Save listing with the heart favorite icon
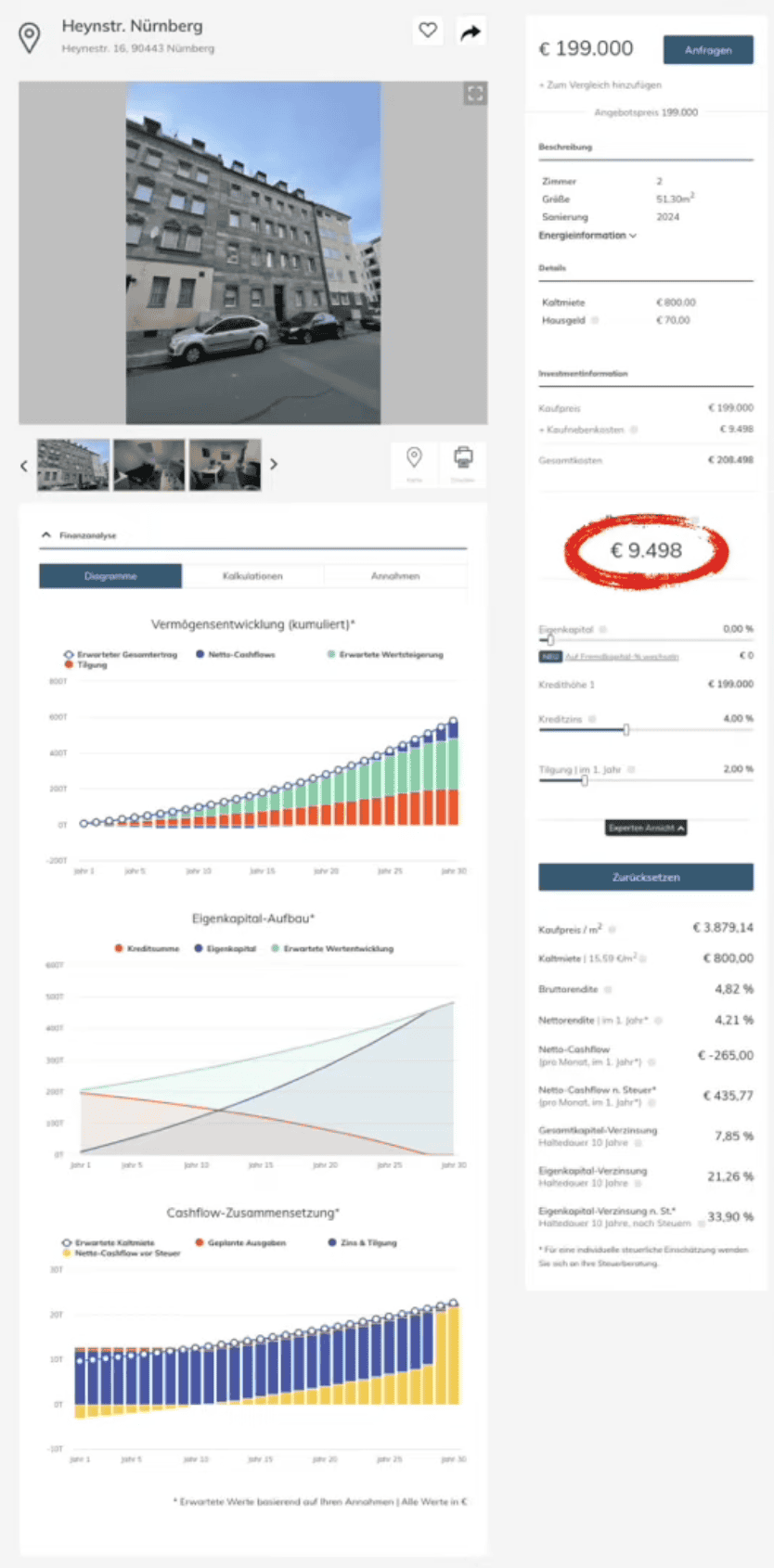The image size is (774, 1568). [x=428, y=31]
